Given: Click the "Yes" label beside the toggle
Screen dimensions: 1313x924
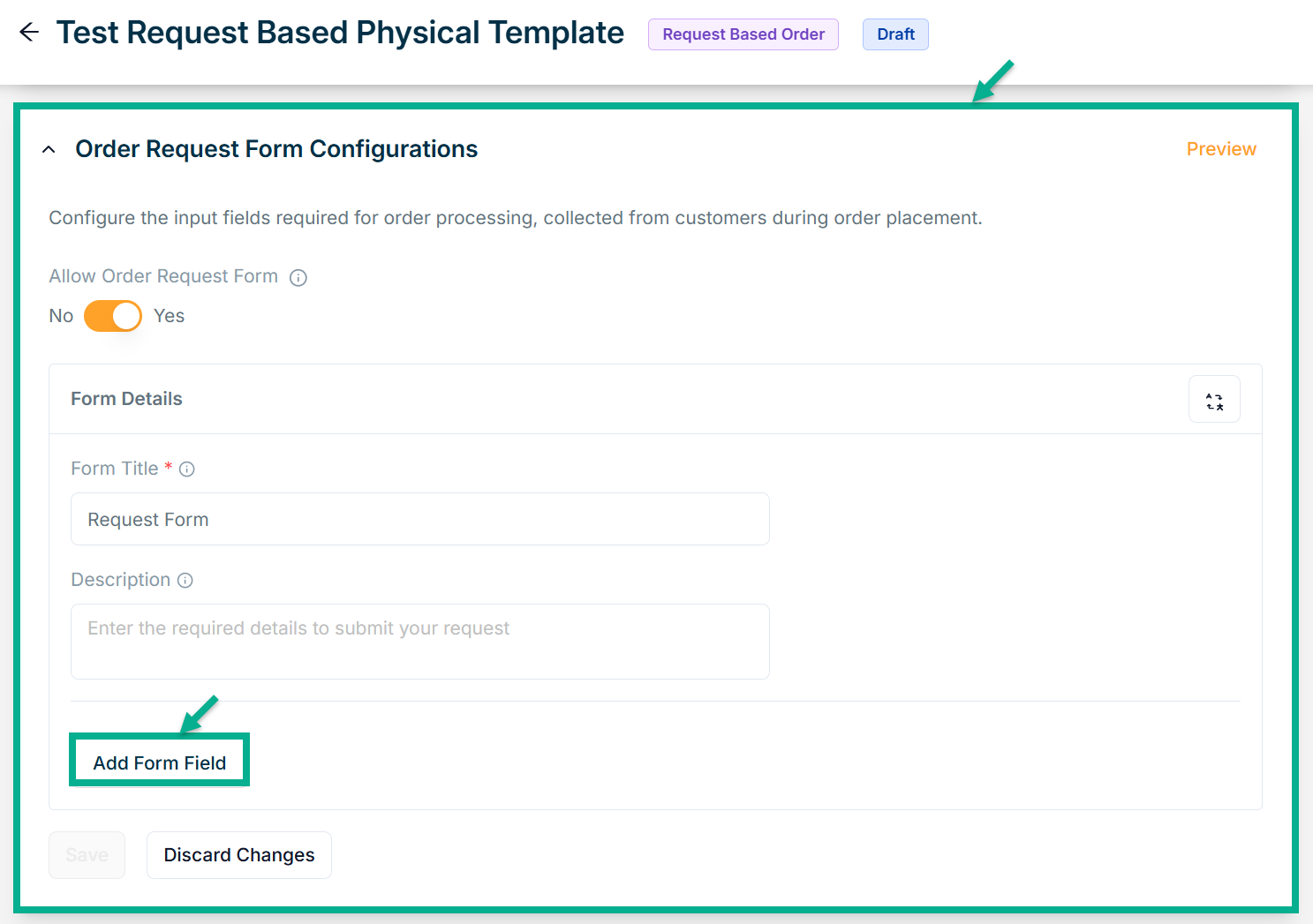Looking at the screenshot, I should 169,316.
